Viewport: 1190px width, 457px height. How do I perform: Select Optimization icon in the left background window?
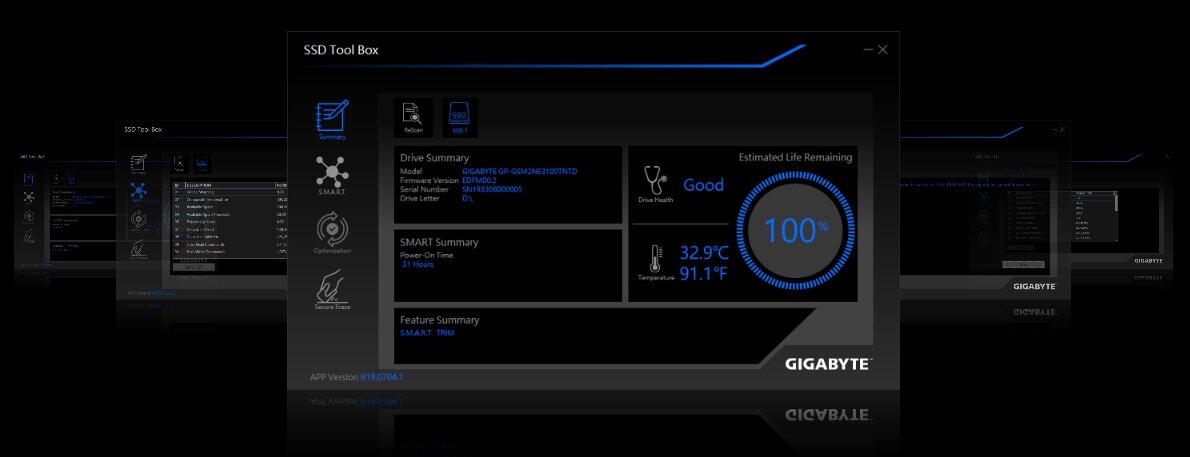click(x=138, y=220)
